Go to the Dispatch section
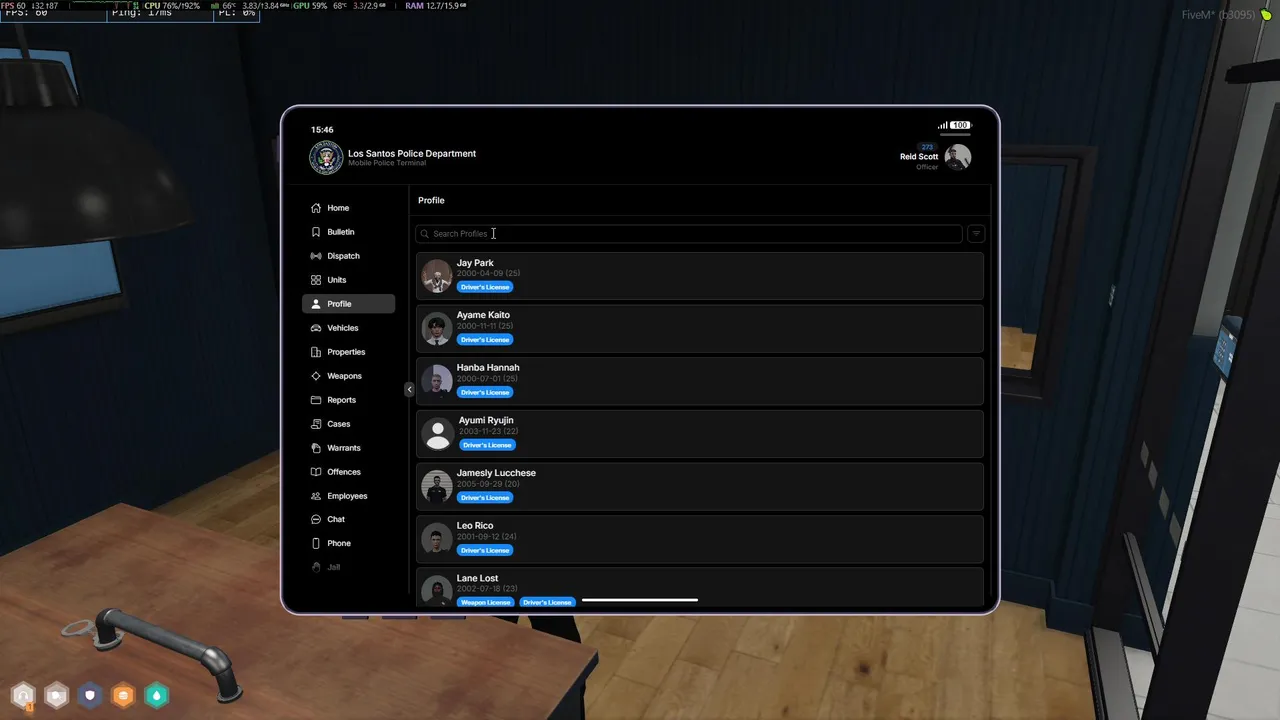The width and height of the screenshot is (1280, 720). tap(348, 256)
